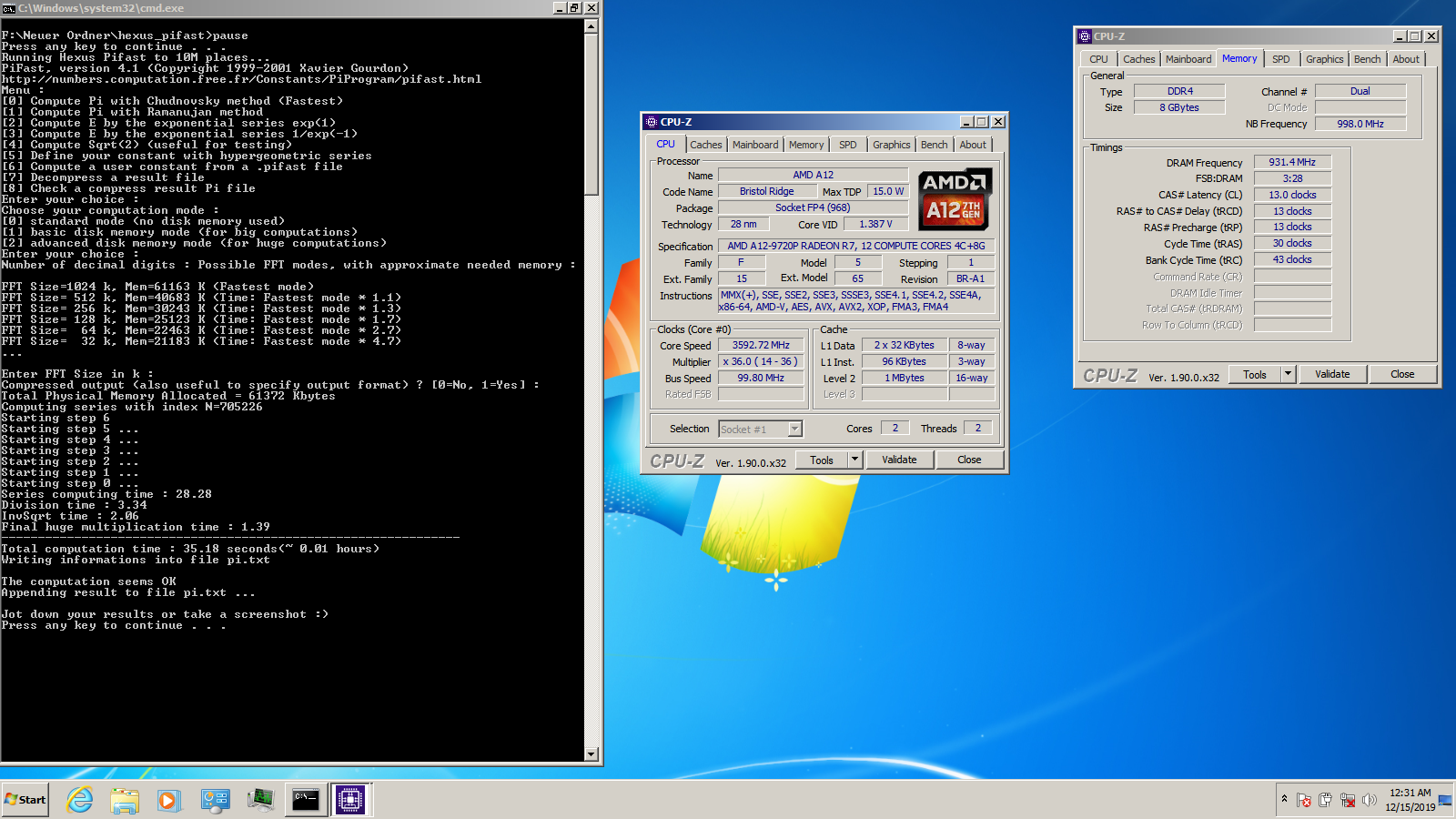Open the About tab in CPU-Z CPU window
Viewport: 1456px width, 819px height.
[973, 145]
